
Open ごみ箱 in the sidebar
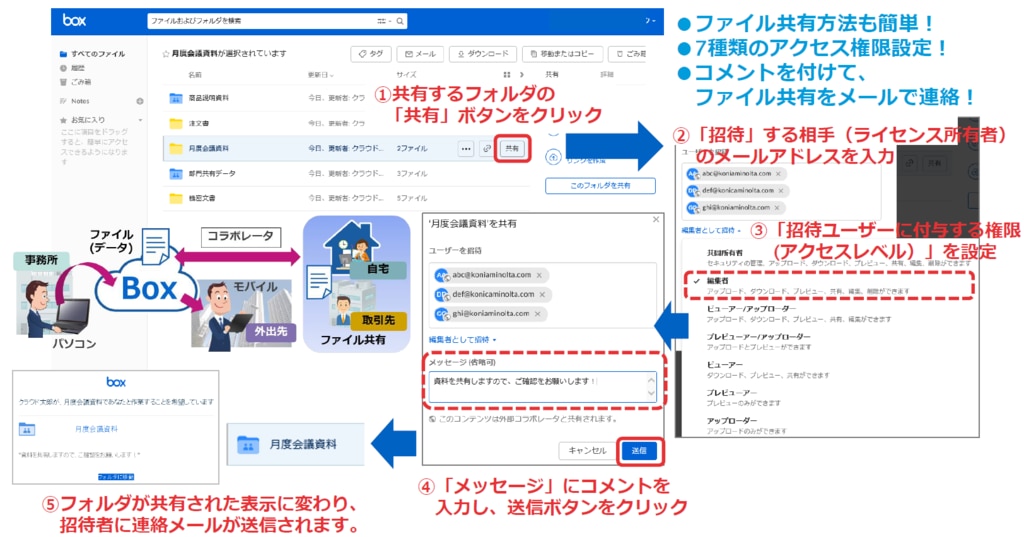(75, 82)
